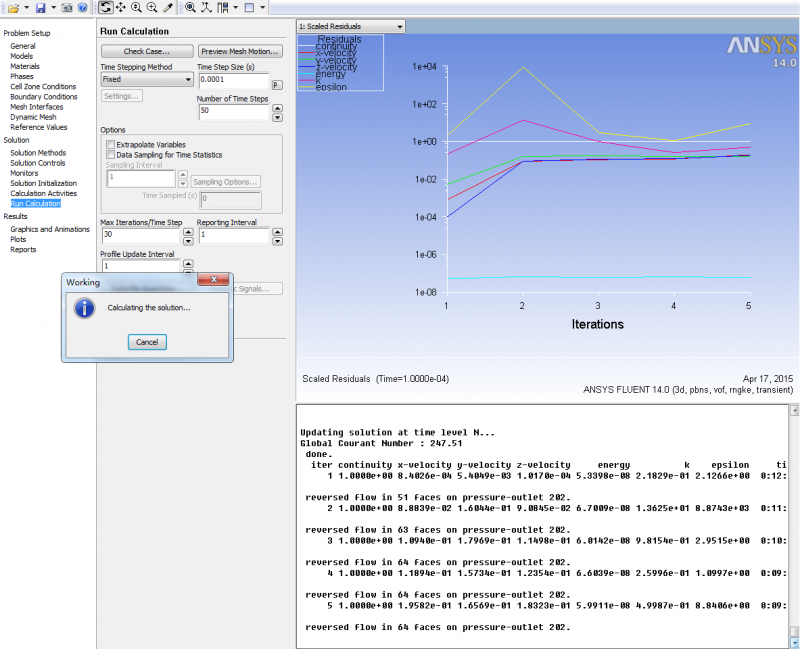This screenshot has width=800, height=649.
Task: Open the Scaled Residuals window dropdown
Action: pyautogui.click(x=400, y=25)
